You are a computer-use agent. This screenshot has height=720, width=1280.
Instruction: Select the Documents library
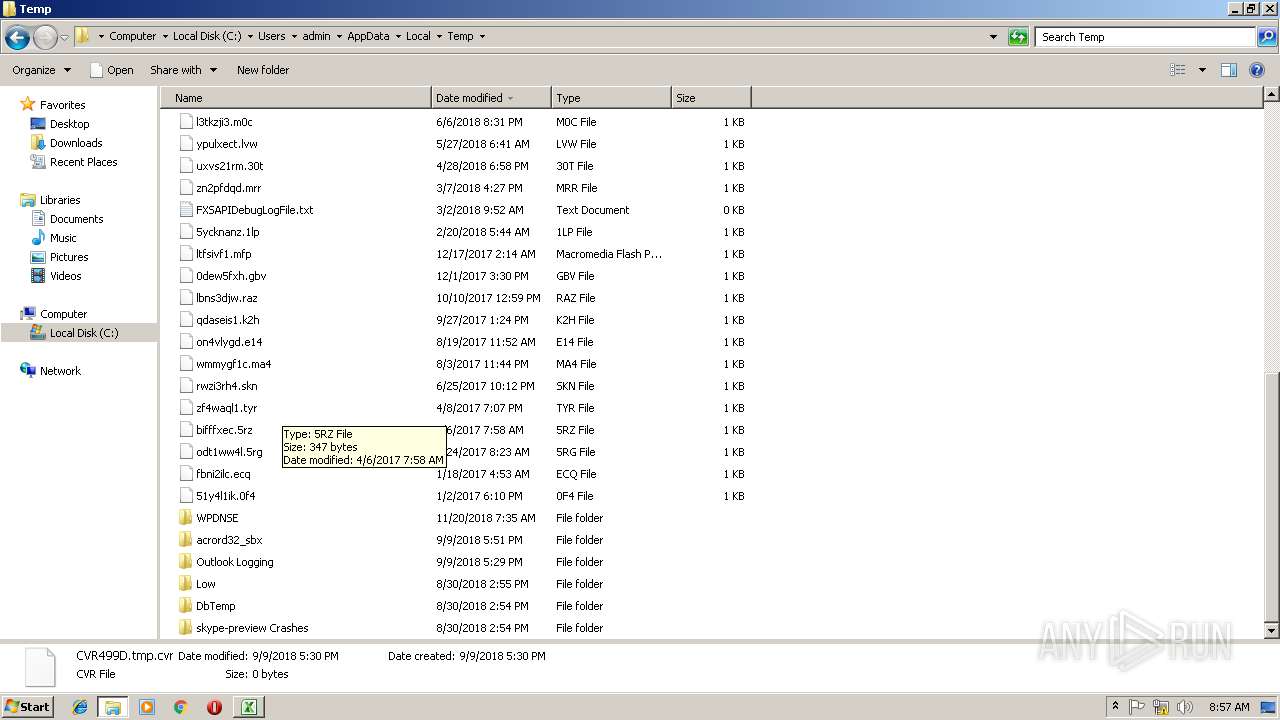click(x=76, y=219)
